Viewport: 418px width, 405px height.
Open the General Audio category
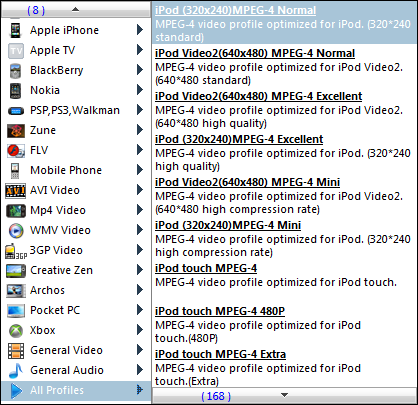(76, 370)
